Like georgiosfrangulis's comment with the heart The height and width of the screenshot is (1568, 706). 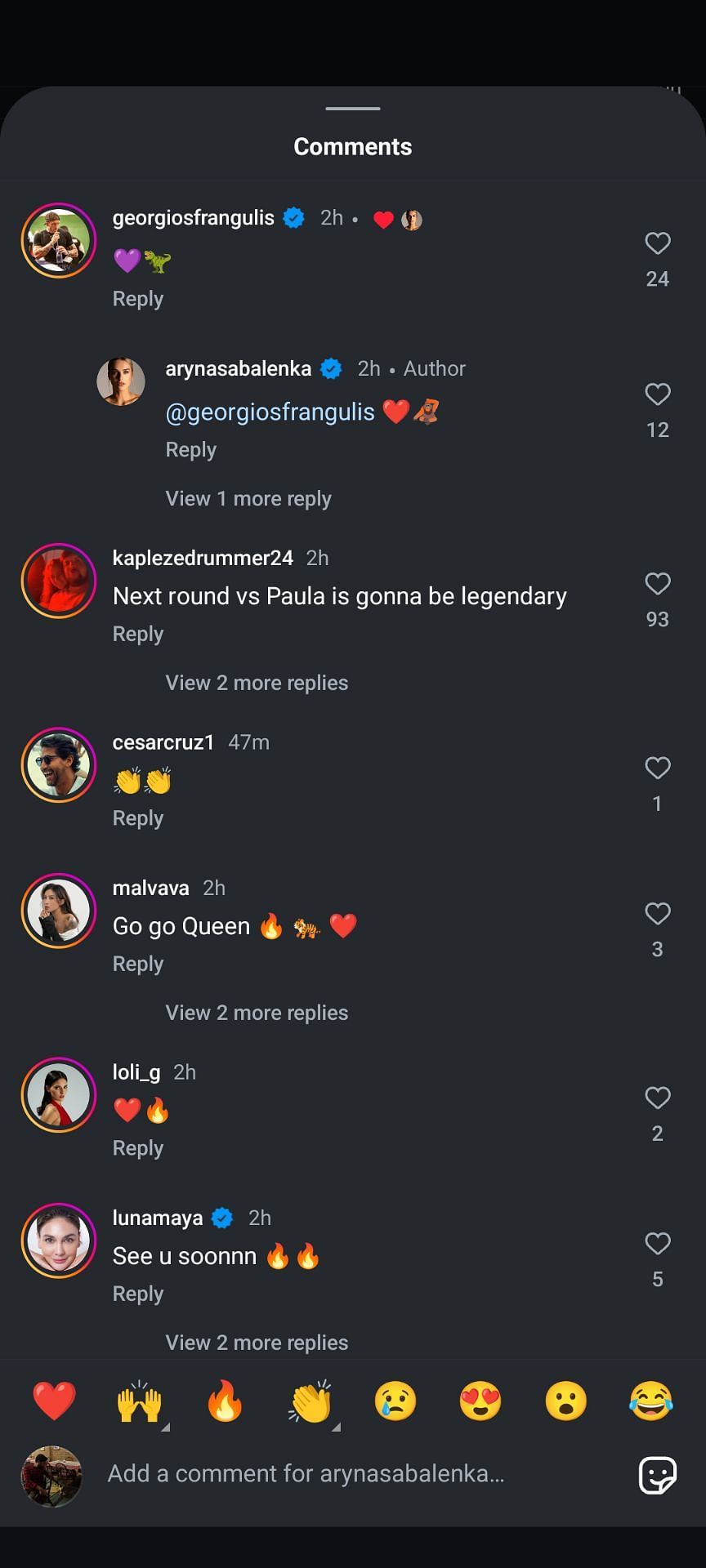657,243
